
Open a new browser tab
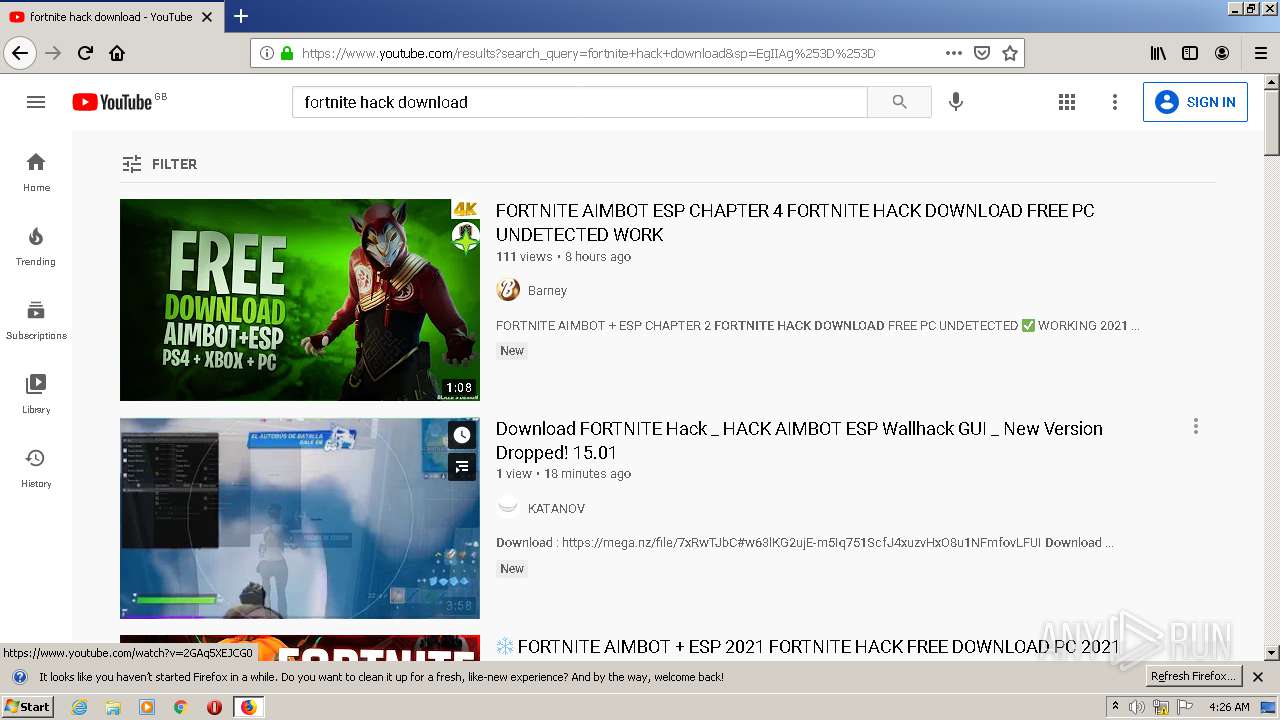(241, 16)
